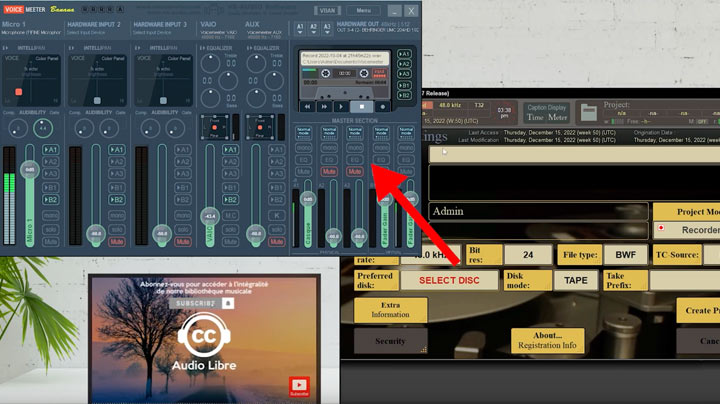Viewport: 720px width, 404px height.
Task: Open Select Input Device for Hardware Input 3
Action: pyautogui.click(x=152, y=33)
